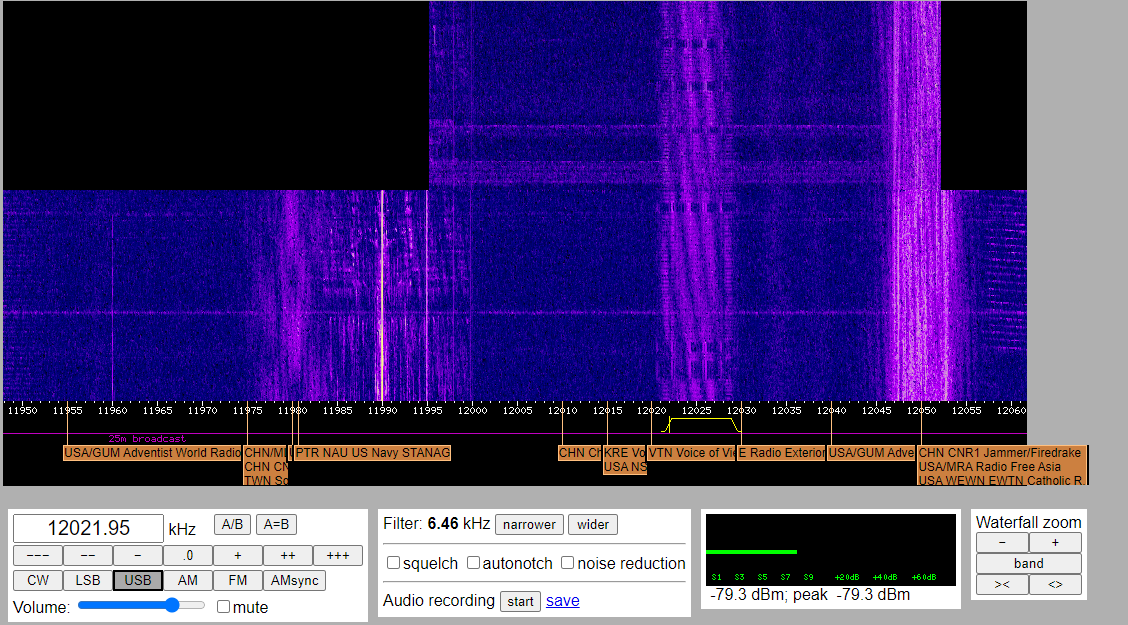Enable the mute checkbox
Viewport: 1128px width, 625px height.
point(224,606)
